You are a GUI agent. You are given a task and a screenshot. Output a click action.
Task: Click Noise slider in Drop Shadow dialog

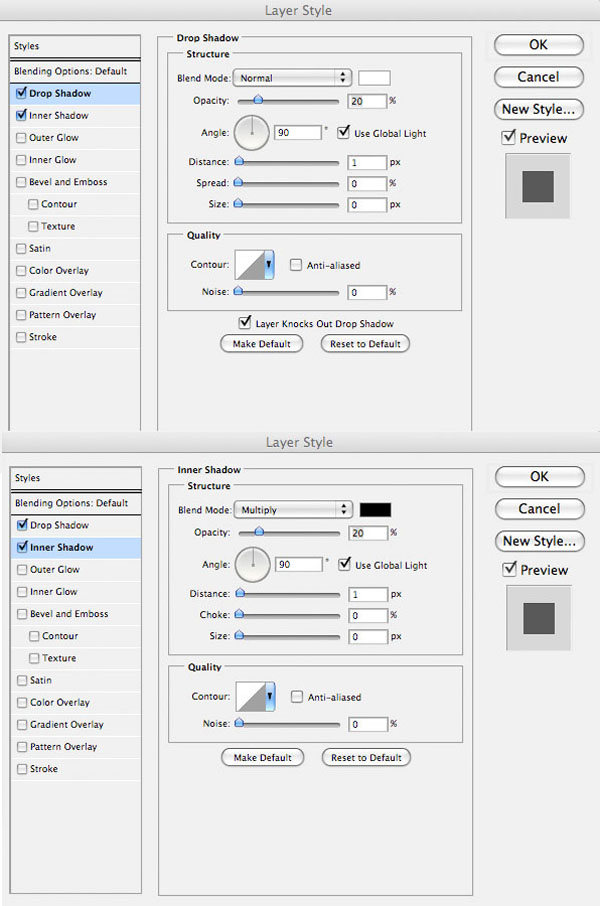tap(287, 292)
